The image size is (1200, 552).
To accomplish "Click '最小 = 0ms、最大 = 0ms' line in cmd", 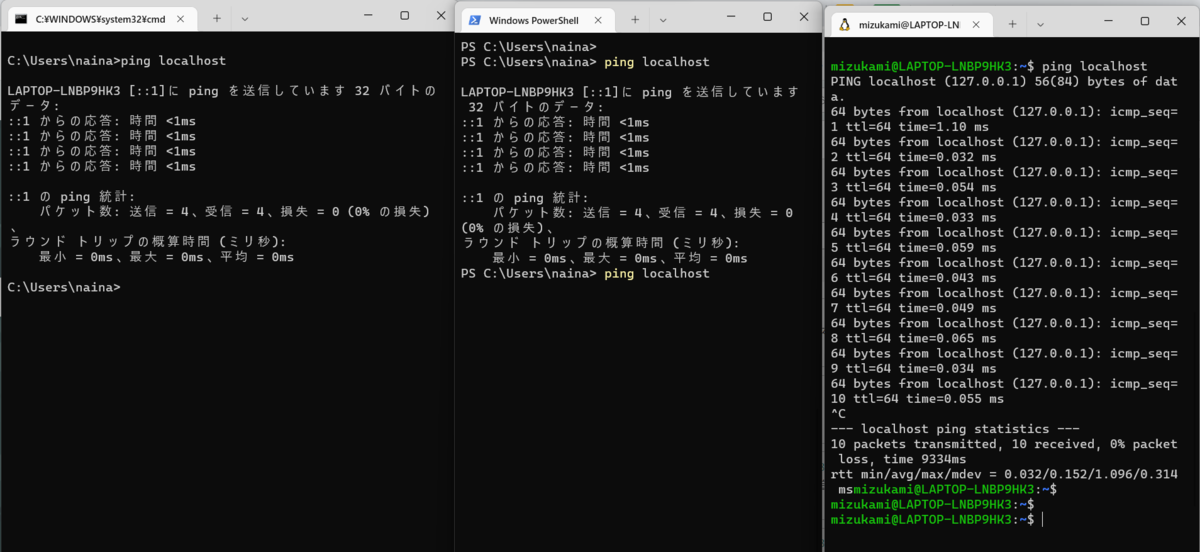I will click(166, 257).
